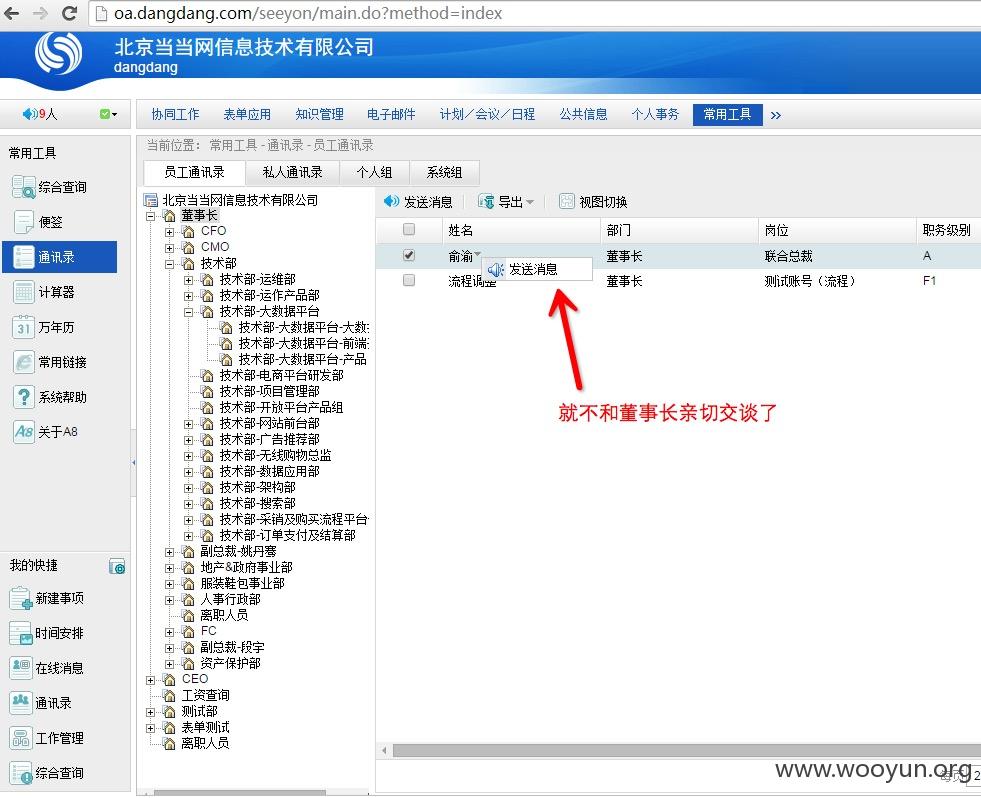Click the 我的快捷 settings icon
The width and height of the screenshot is (981, 798).
point(117,566)
